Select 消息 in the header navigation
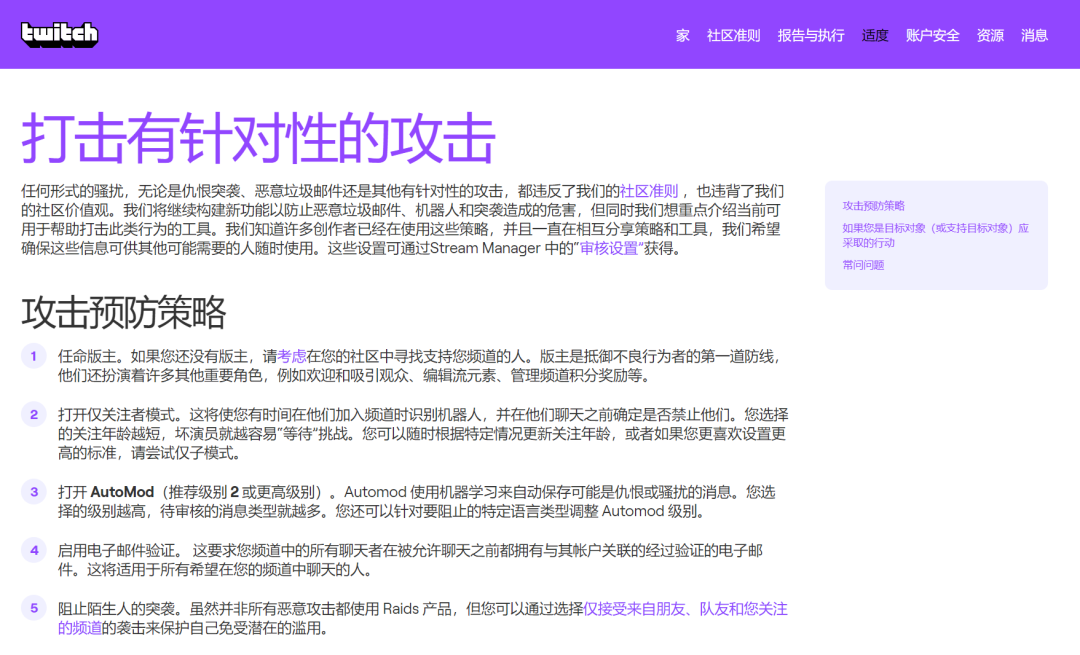This screenshot has height=655, width=1080. coord(1034,36)
